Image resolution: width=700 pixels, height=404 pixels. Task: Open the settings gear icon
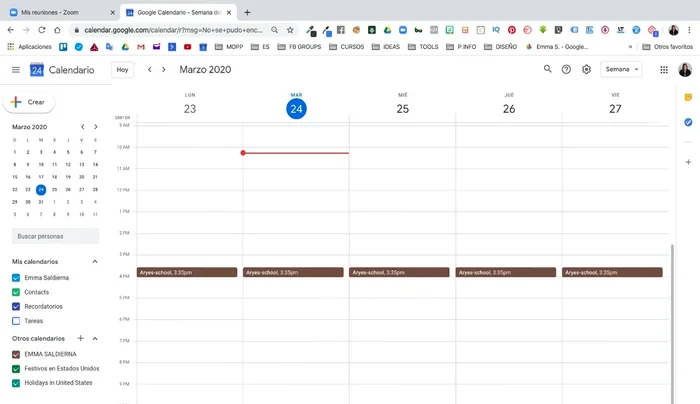587,70
